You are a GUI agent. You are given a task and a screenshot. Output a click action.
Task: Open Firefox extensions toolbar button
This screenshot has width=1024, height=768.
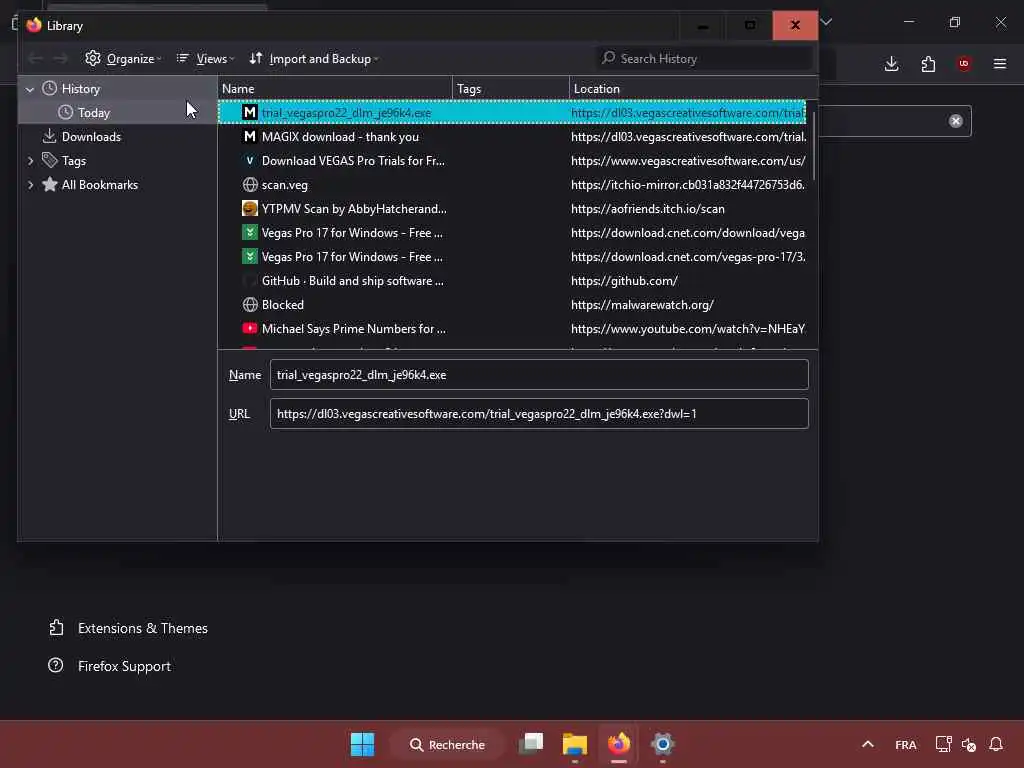point(928,64)
